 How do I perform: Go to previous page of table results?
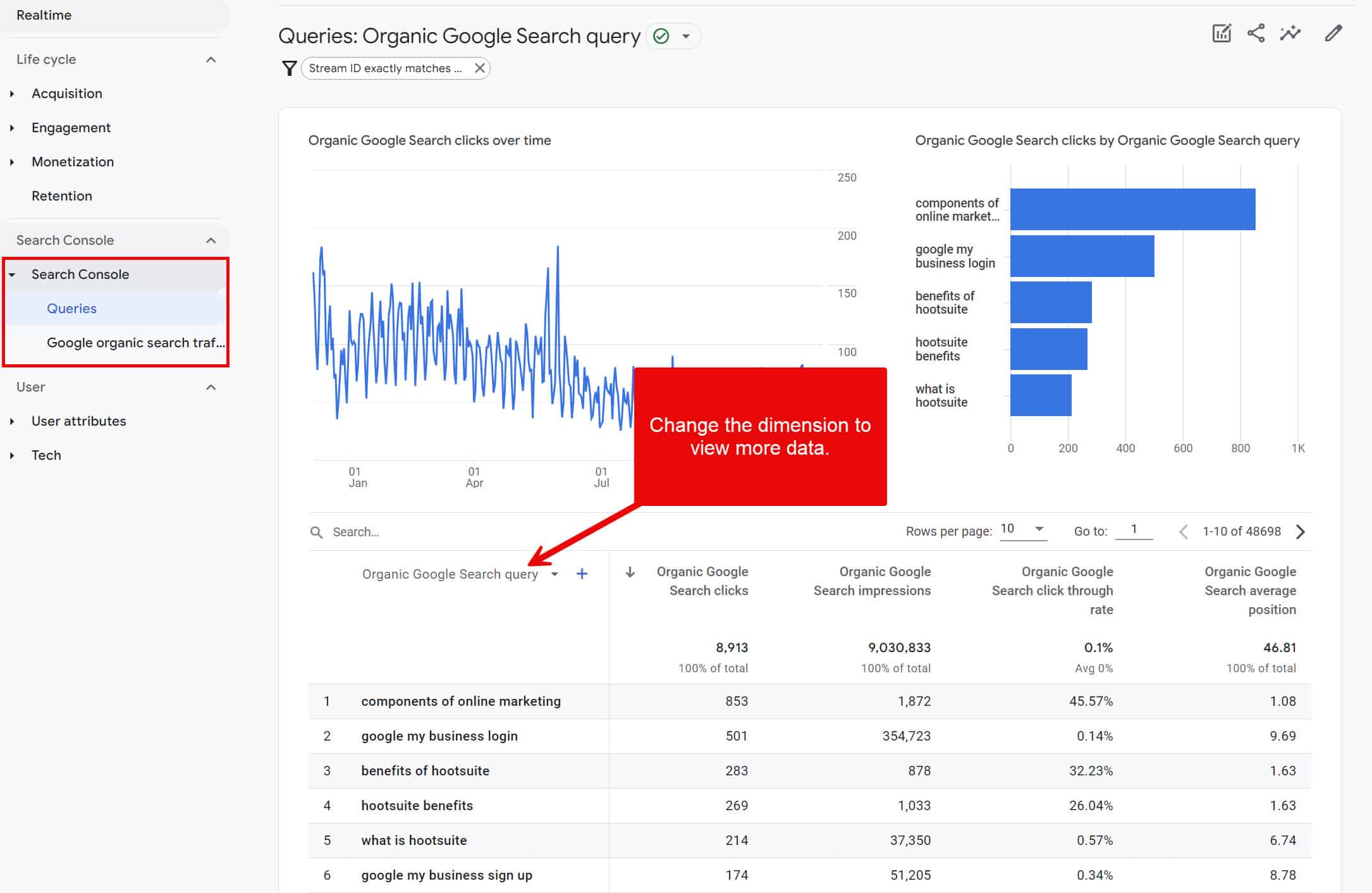coord(1184,531)
